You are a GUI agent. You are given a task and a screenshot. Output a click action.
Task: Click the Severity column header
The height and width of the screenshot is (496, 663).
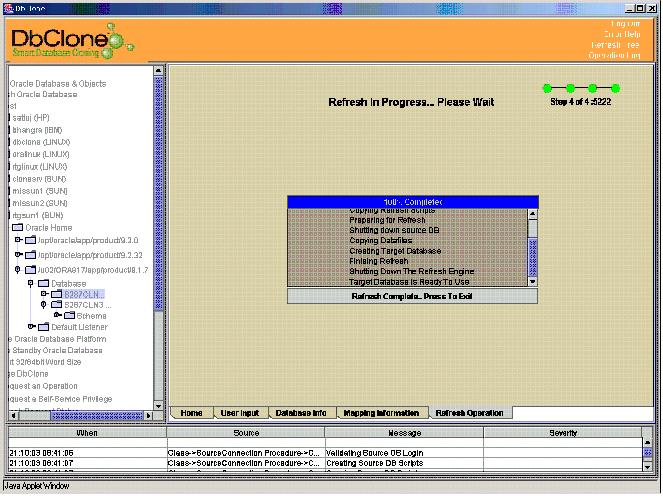[563, 433]
